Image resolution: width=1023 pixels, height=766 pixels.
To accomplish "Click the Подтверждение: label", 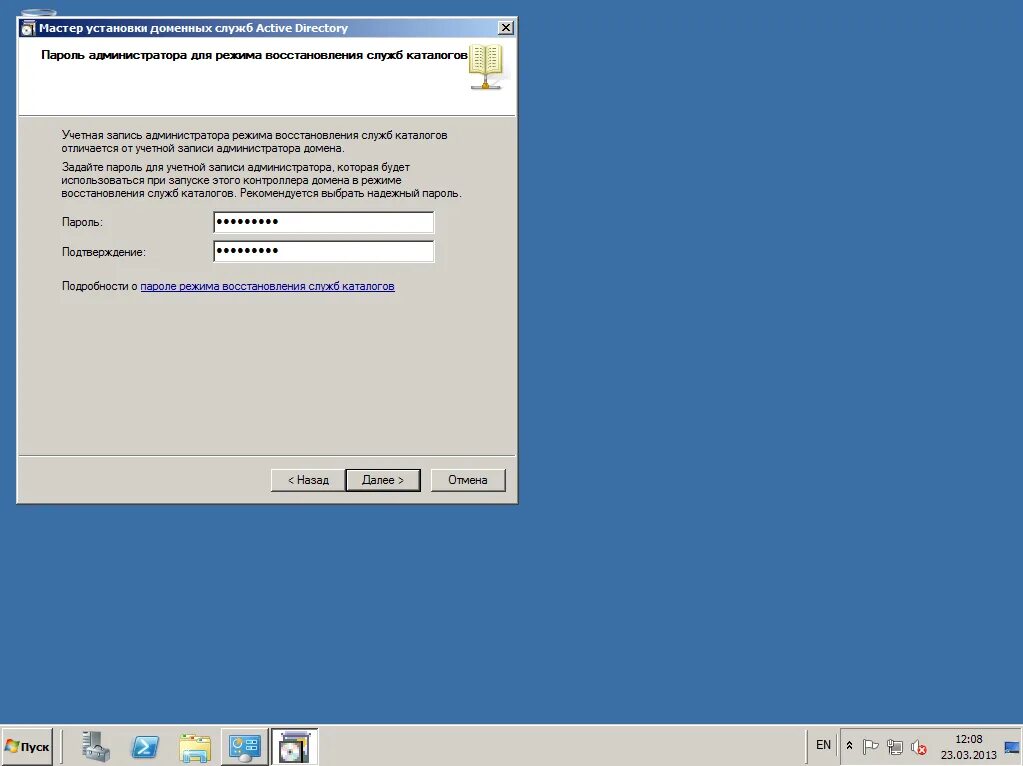I will click(x=104, y=252).
